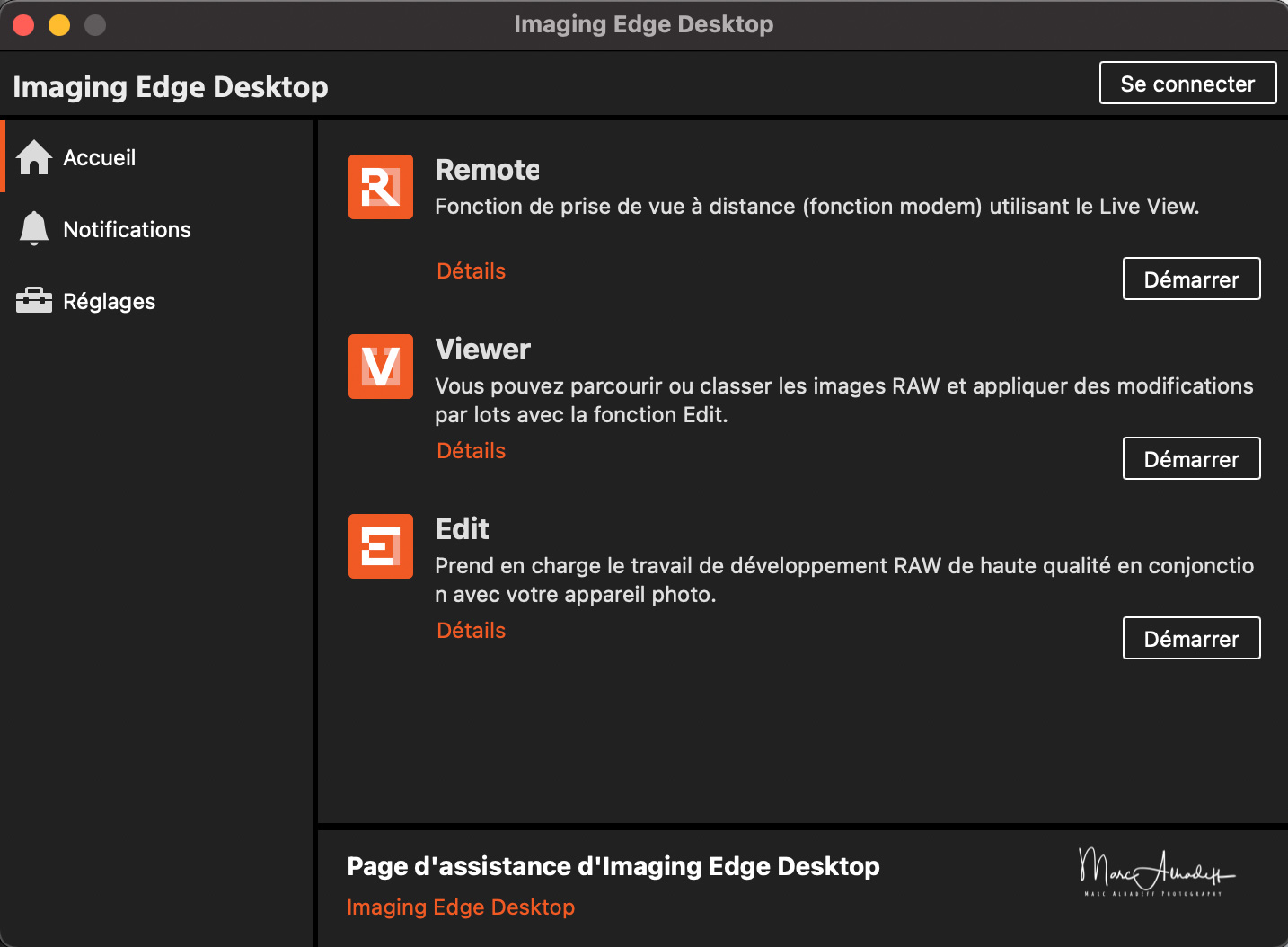Image resolution: width=1288 pixels, height=947 pixels.
Task: Switch to the Réglages section
Action: (109, 301)
